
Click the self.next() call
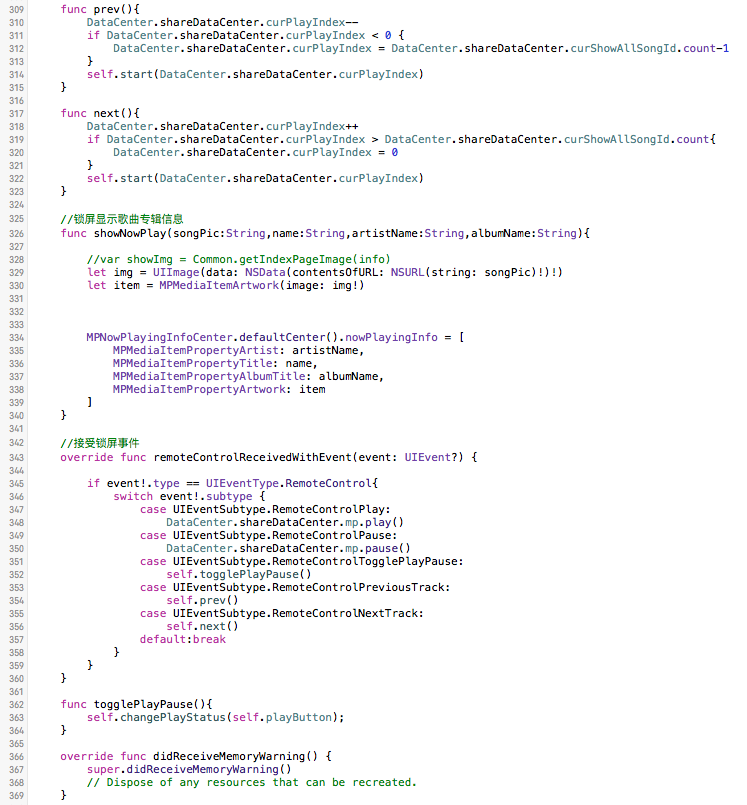pyautogui.click(x=202, y=626)
